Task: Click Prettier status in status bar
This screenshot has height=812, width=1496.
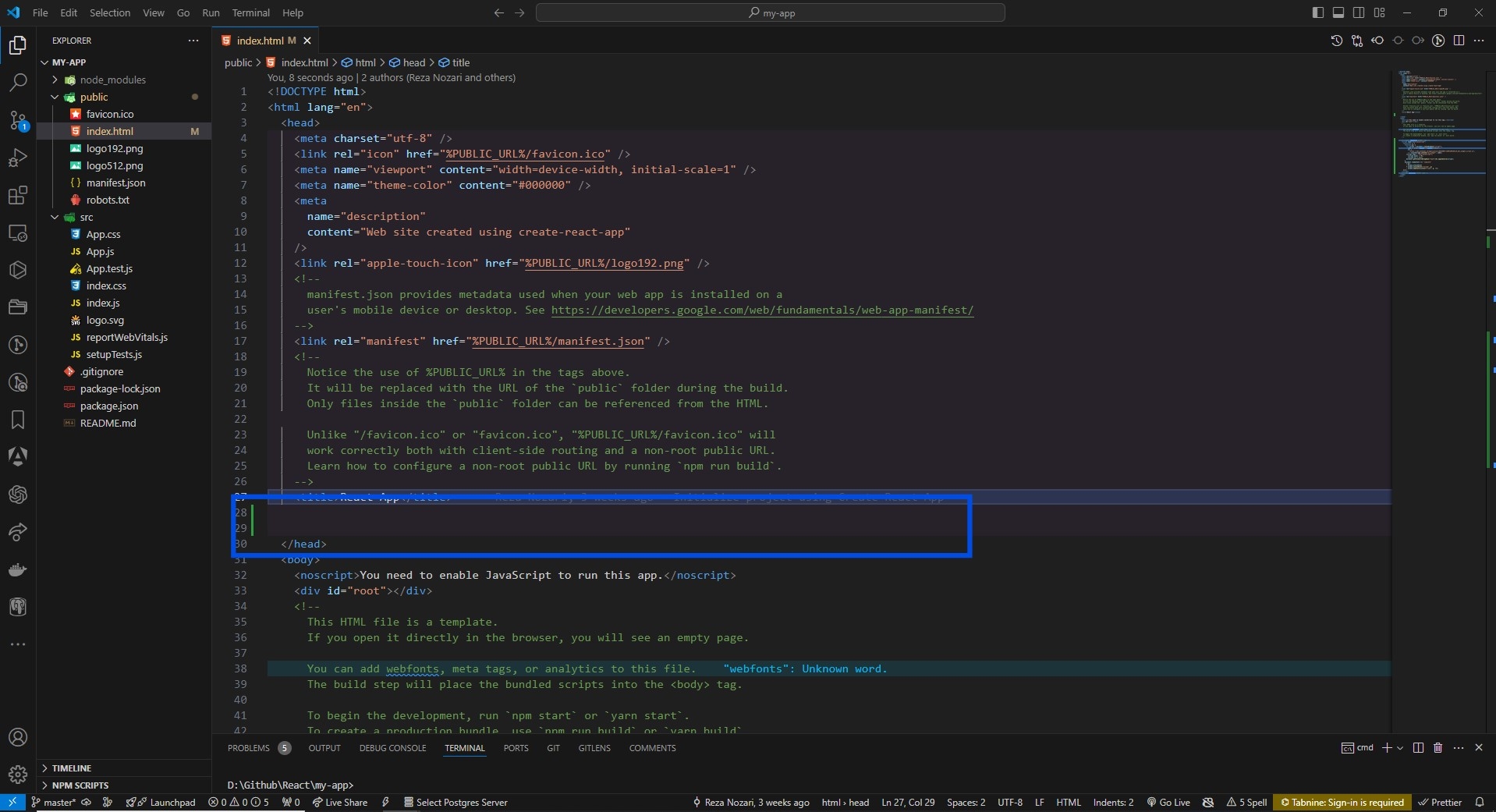Action: pyautogui.click(x=1440, y=802)
